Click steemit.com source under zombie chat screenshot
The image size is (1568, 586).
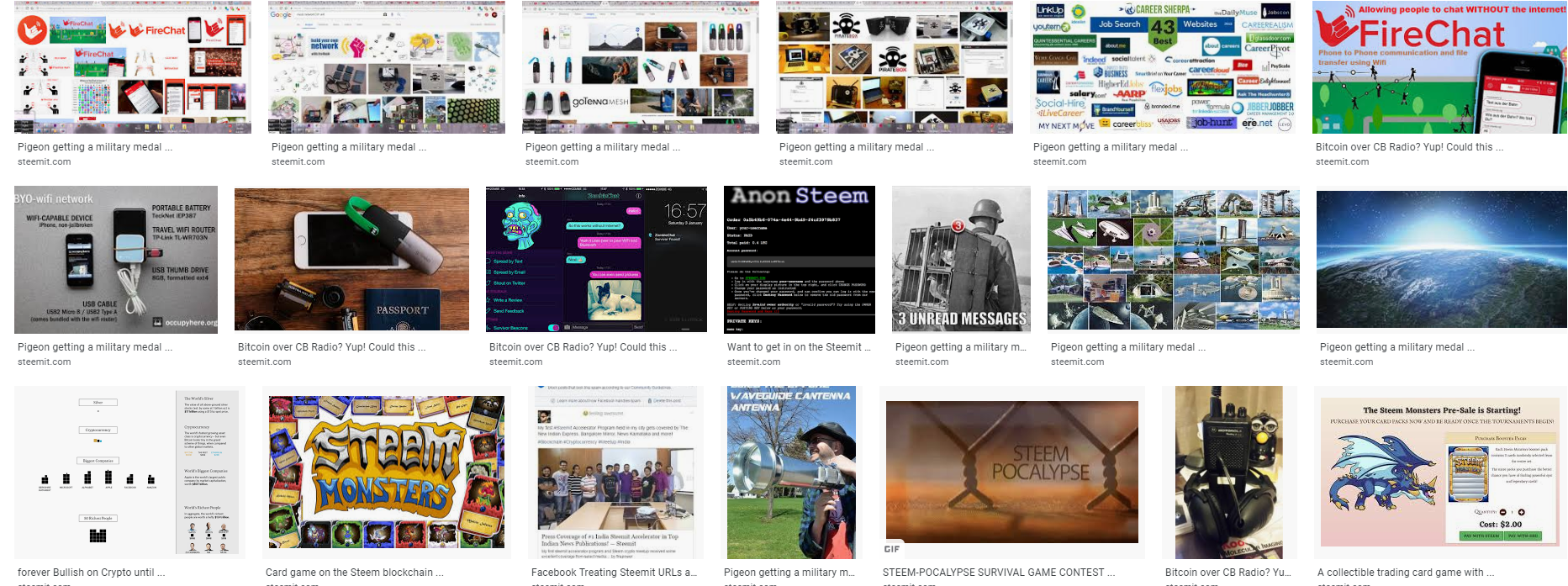point(516,362)
